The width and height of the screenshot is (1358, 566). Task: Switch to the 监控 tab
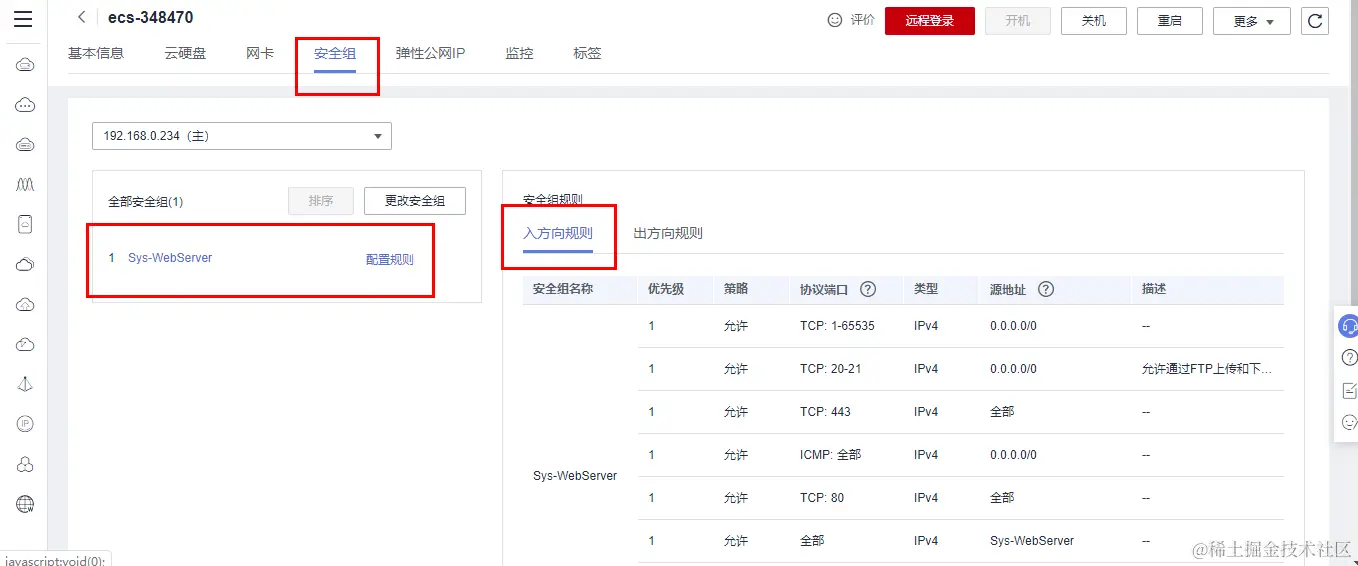pos(519,53)
